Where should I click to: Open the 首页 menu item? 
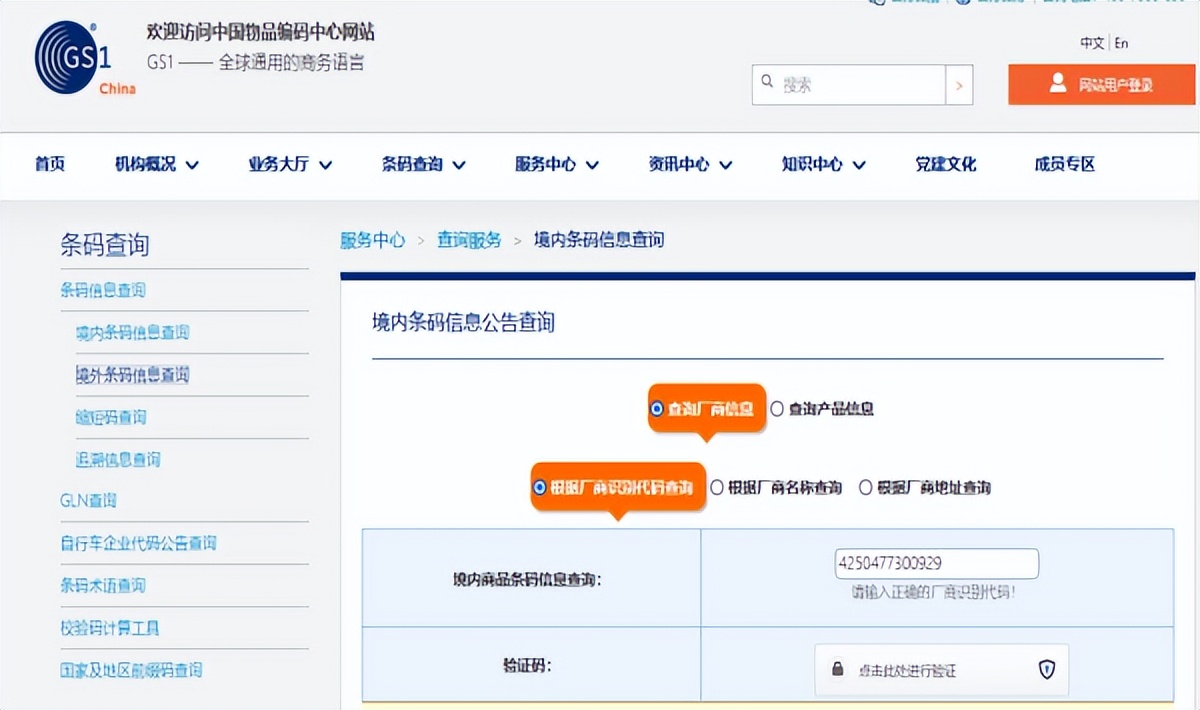point(50,164)
